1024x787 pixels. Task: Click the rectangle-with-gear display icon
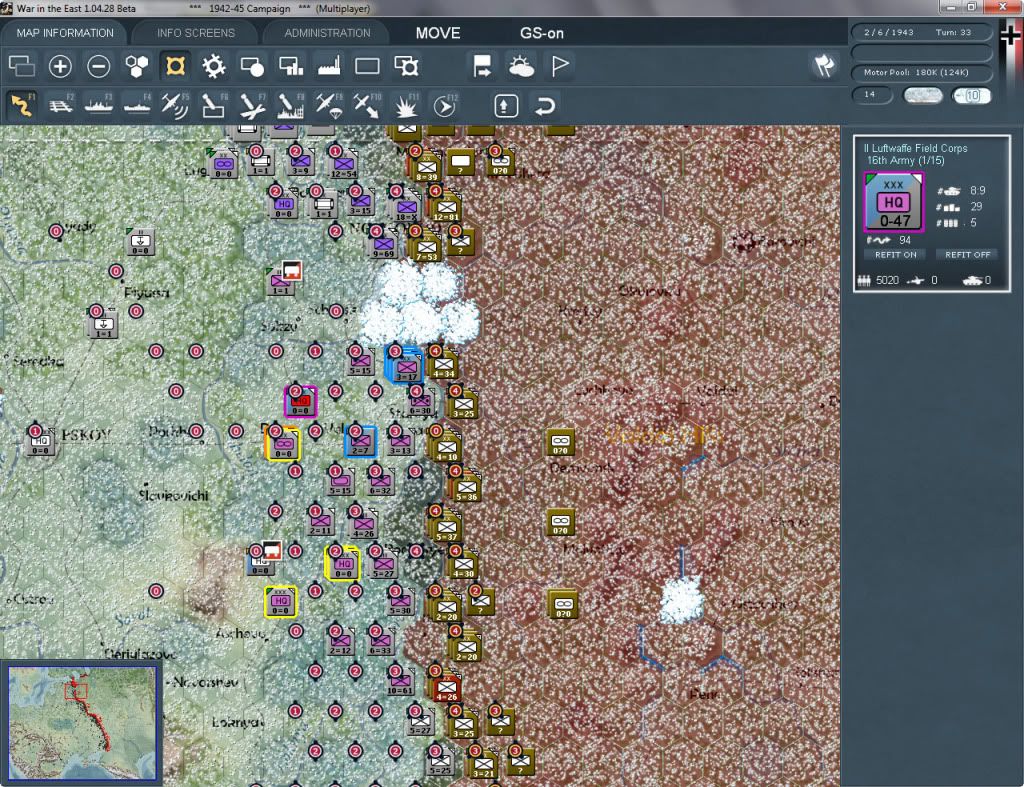tap(406, 66)
